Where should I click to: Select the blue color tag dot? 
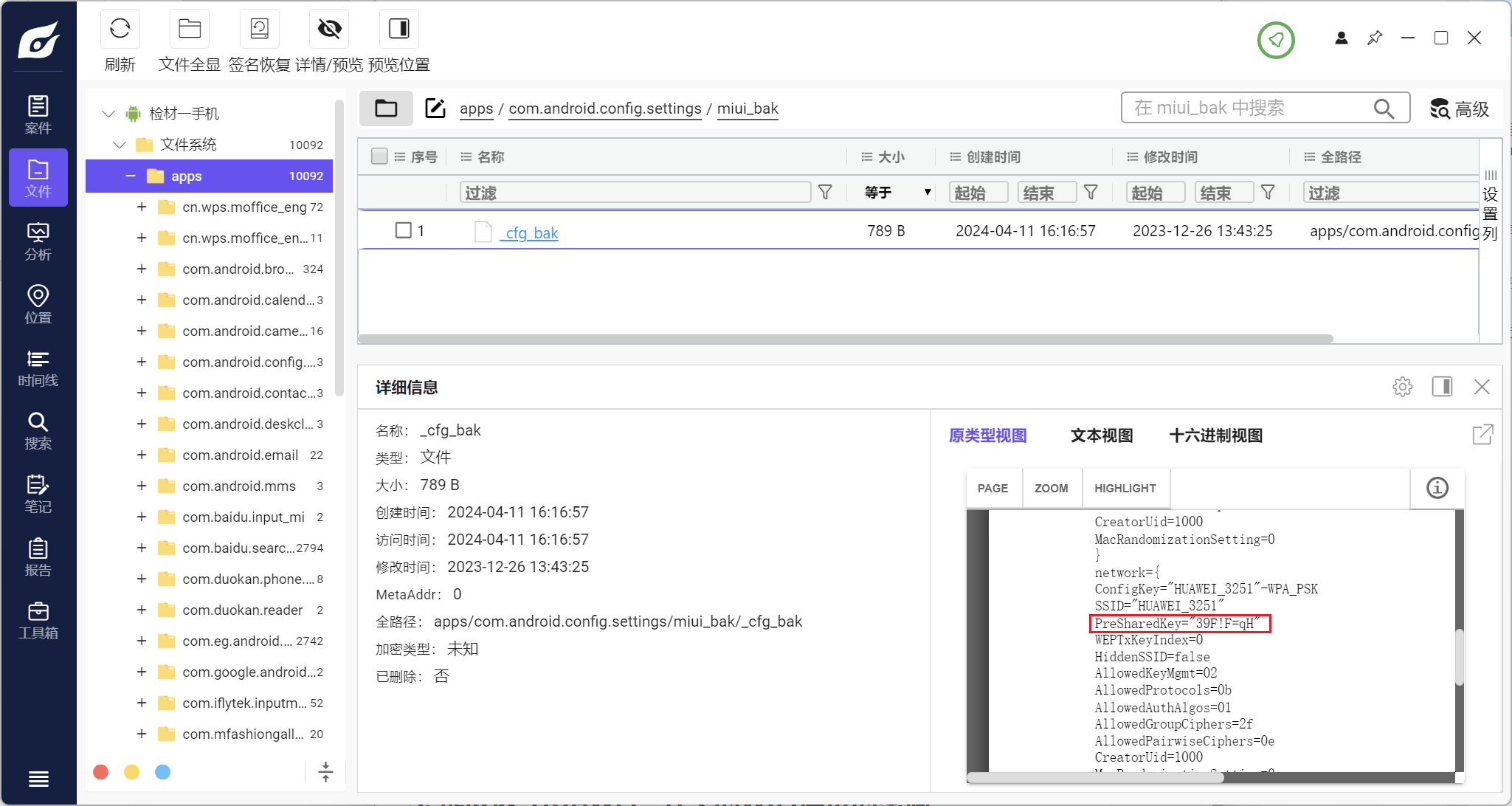(163, 772)
